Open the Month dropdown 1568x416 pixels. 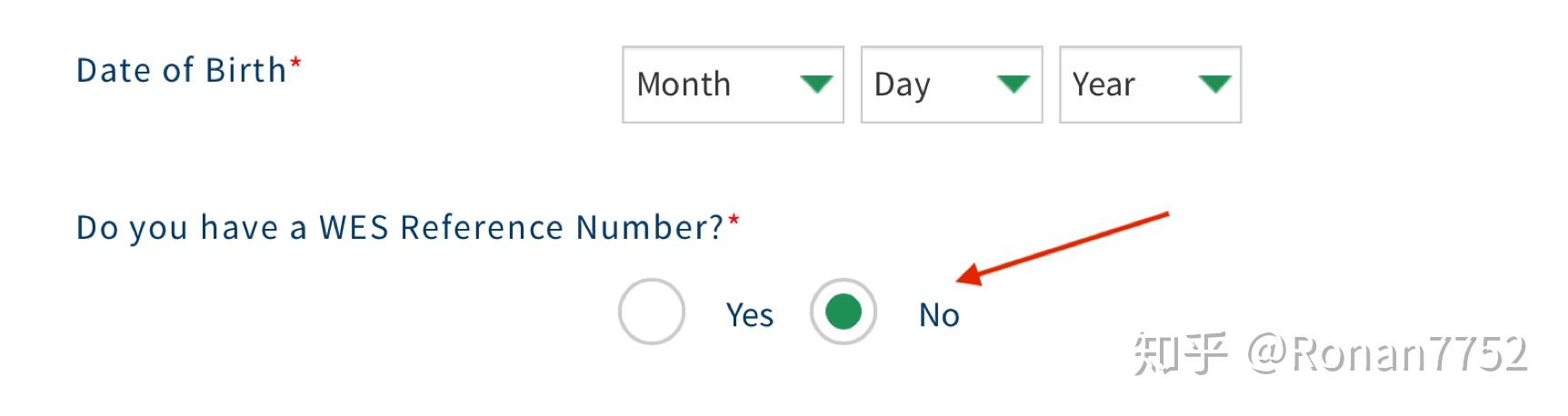click(x=733, y=84)
